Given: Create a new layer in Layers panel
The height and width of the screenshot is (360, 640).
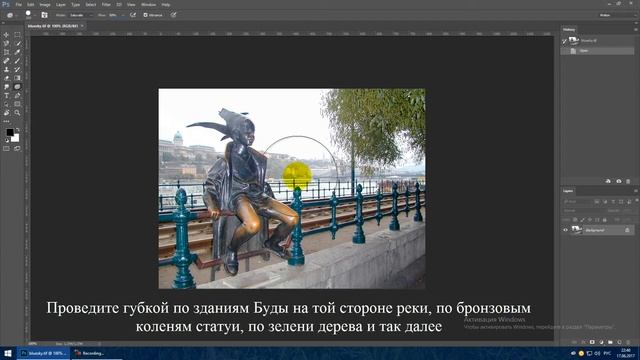Looking at the screenshot, I should pyautogui.click(x=619, y=342).
